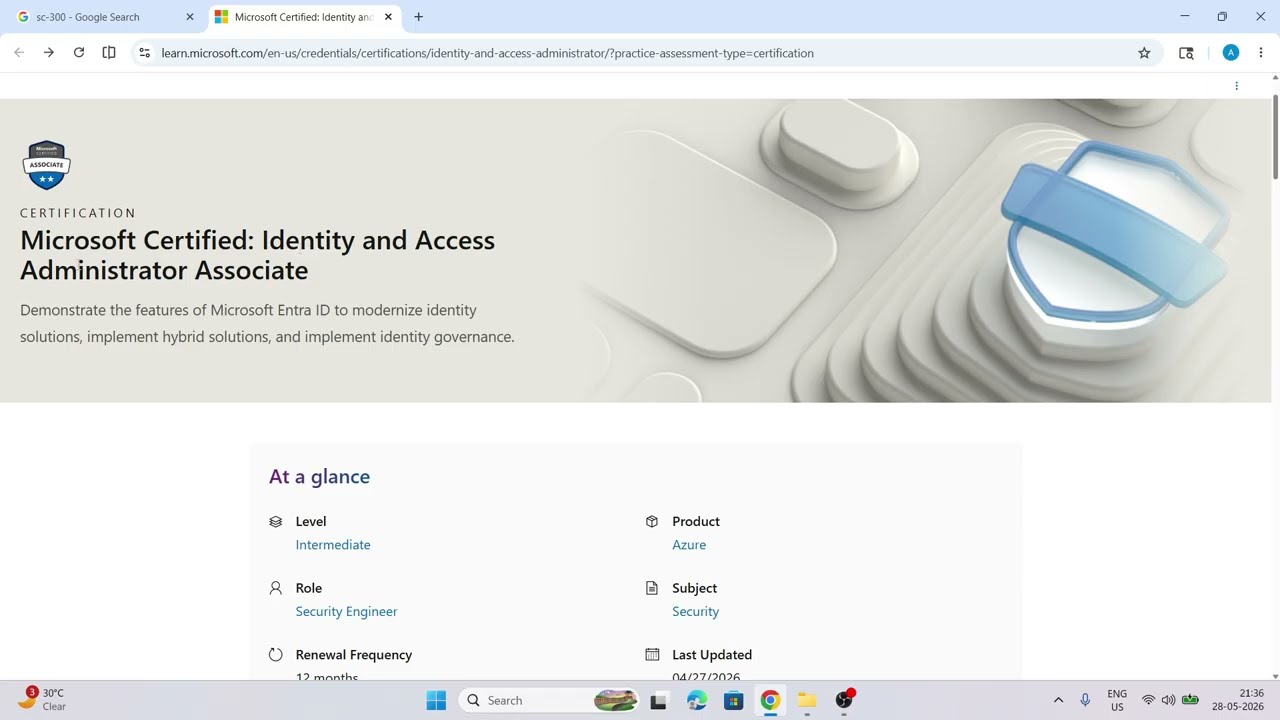The height and width of the screenshot is (720, 1280).
Task: Click the Level layers icon
Action: point(276,521)
